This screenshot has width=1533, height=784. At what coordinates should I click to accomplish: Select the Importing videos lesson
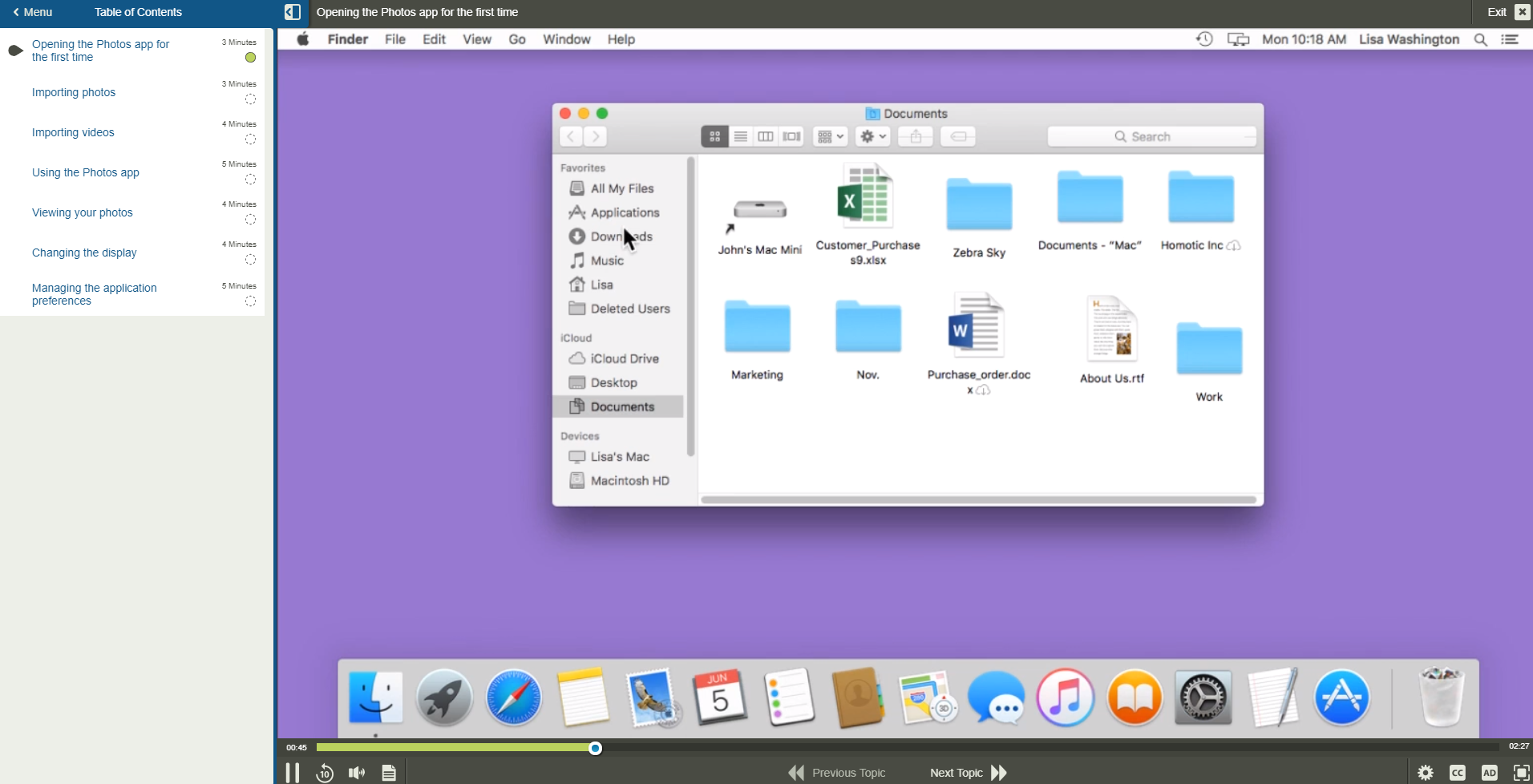(72, 132)
